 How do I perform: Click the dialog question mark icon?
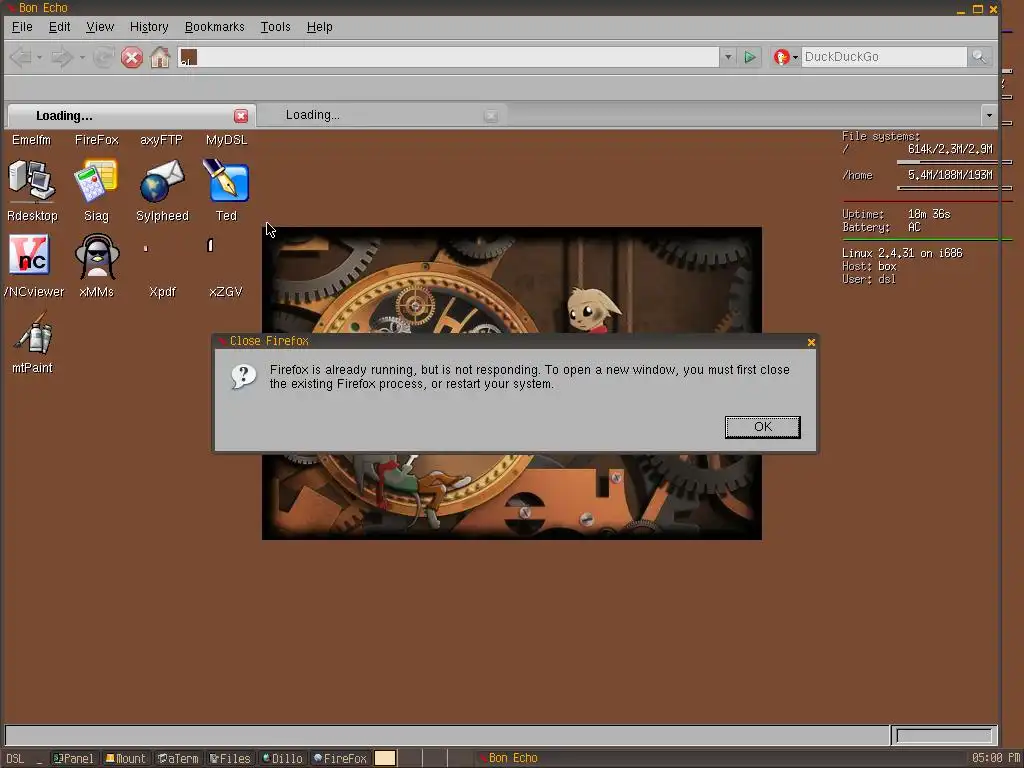[x=244, y=376]
